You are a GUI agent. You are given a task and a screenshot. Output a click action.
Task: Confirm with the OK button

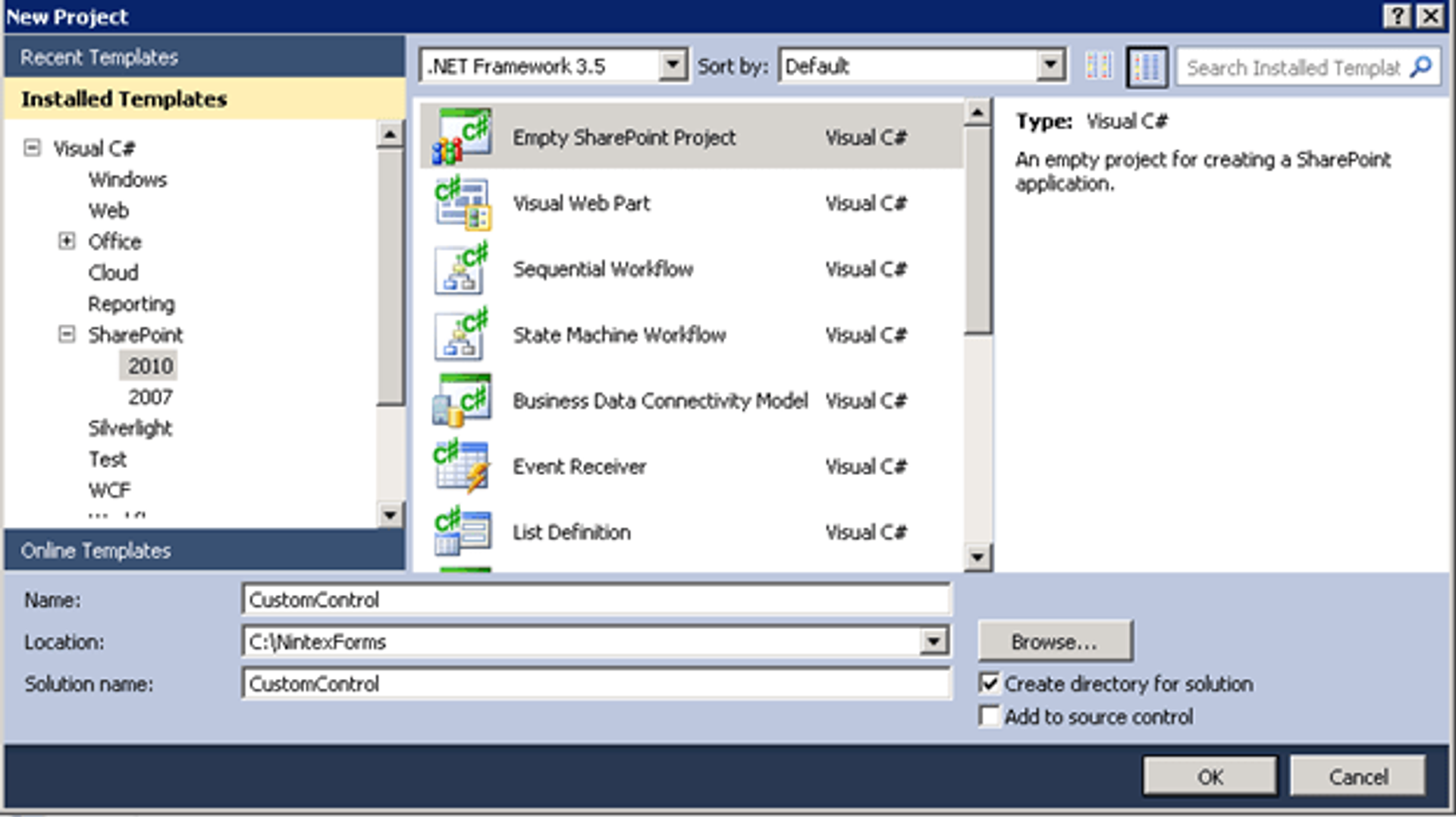[1210, 776]
